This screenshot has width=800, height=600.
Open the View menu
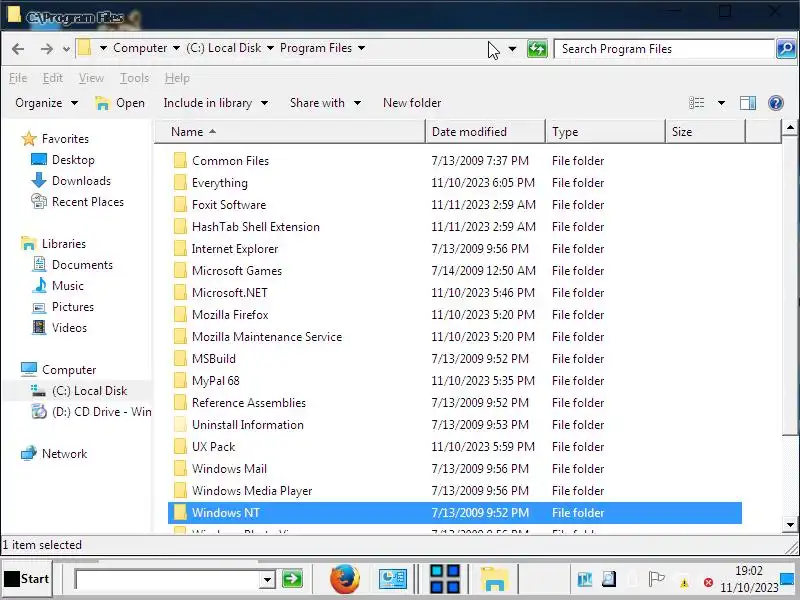(91, 78)
